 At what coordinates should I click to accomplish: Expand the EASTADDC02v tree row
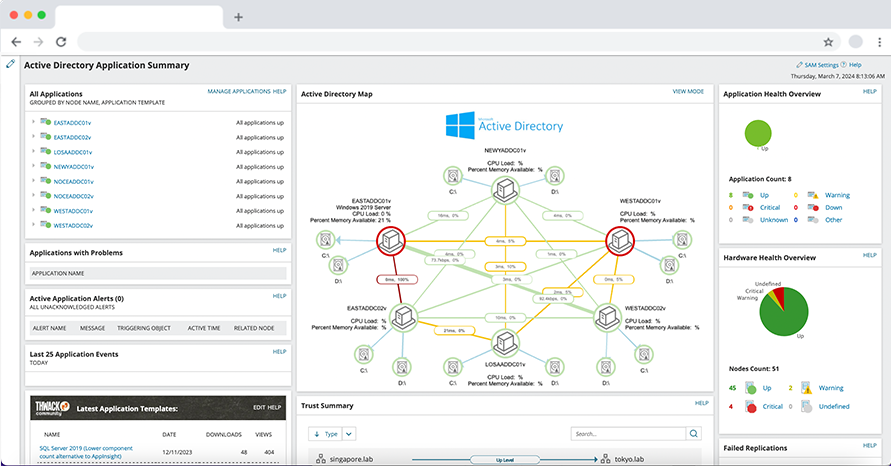pos(34,136)
